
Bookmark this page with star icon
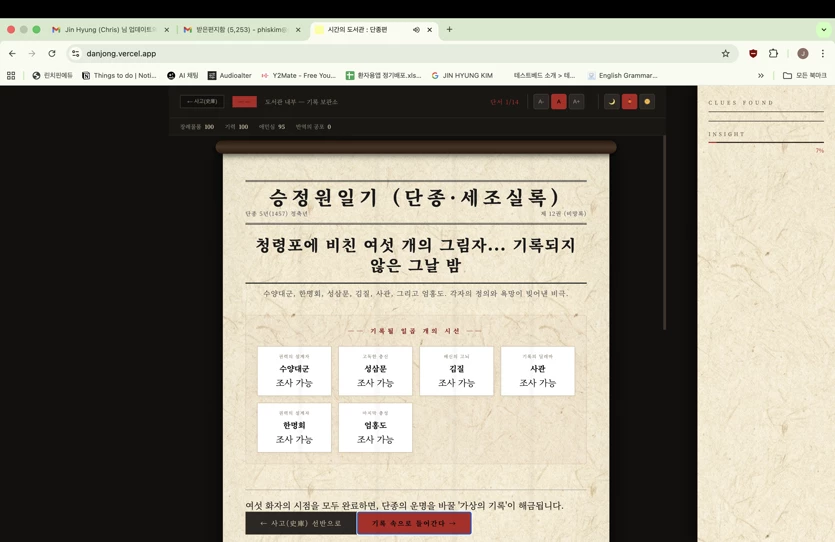(725, 53)
